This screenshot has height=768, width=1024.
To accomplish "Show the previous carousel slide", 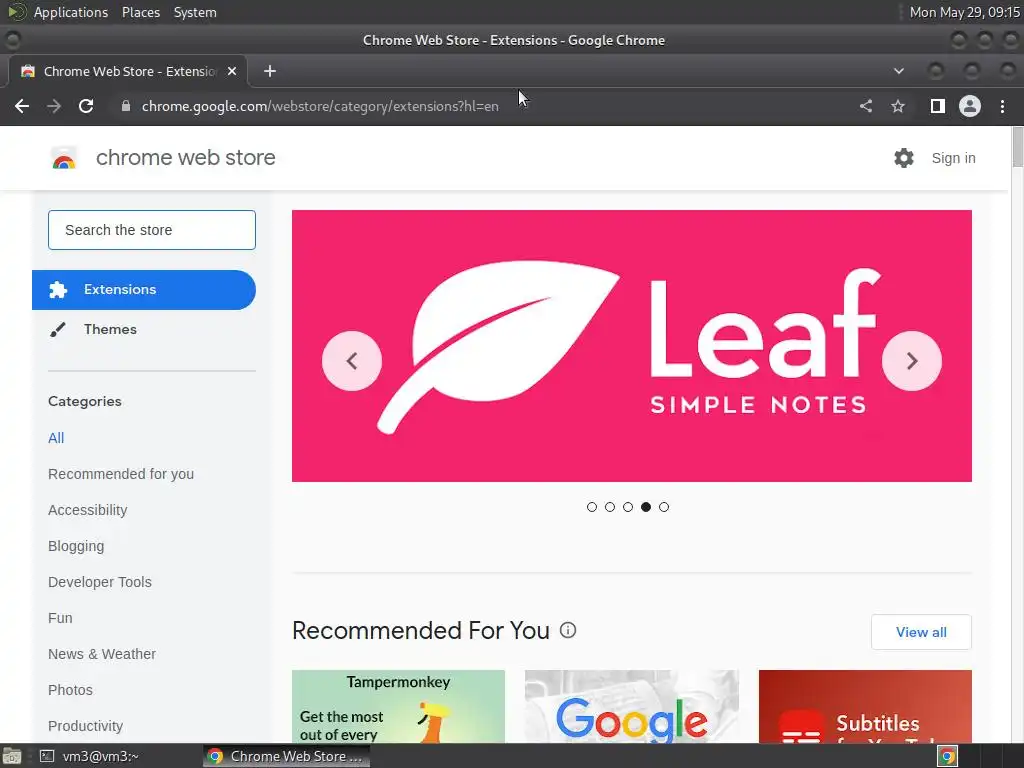I will tap(352, 360).
